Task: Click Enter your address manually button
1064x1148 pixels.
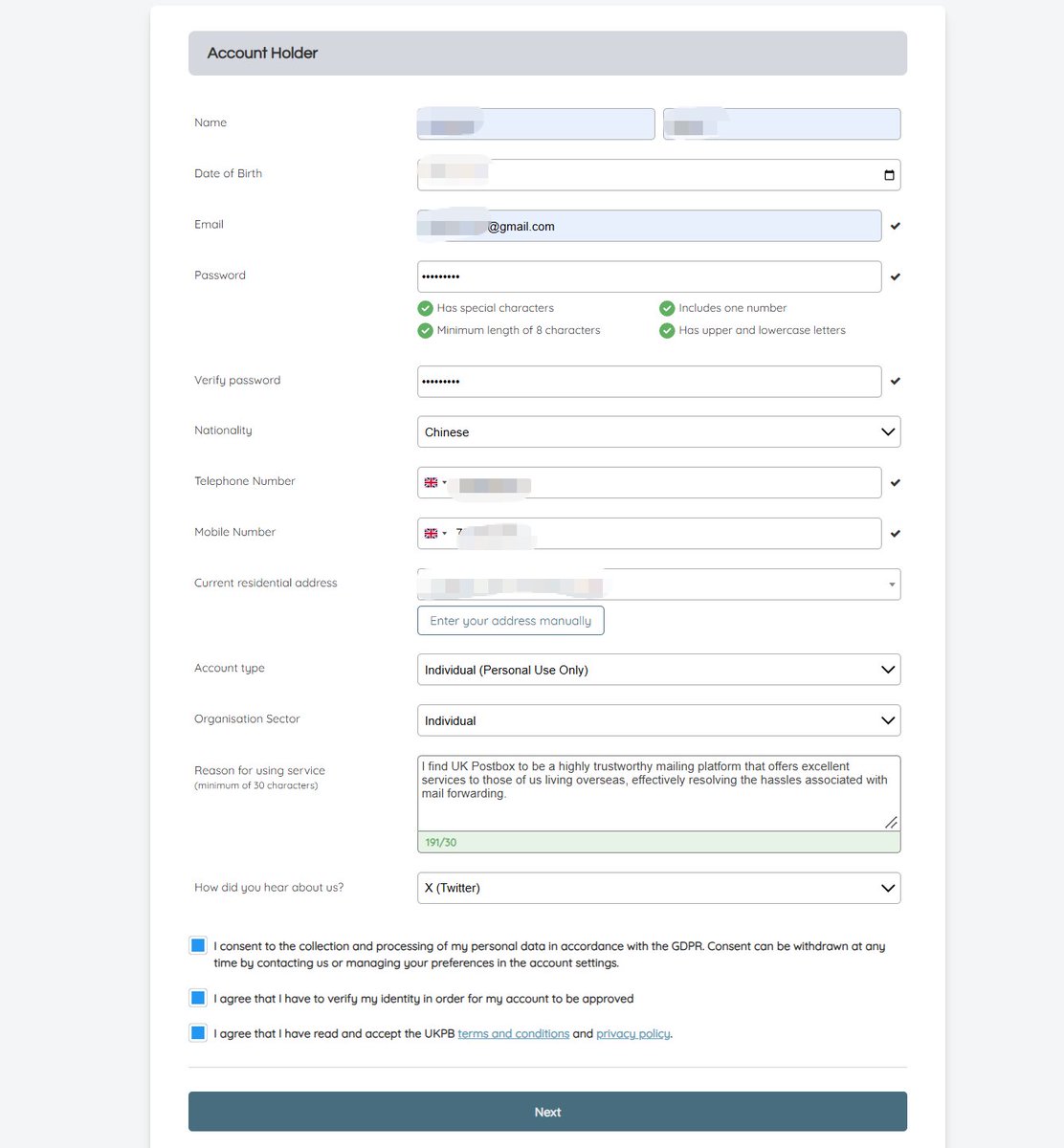Action: click(511, 621)
